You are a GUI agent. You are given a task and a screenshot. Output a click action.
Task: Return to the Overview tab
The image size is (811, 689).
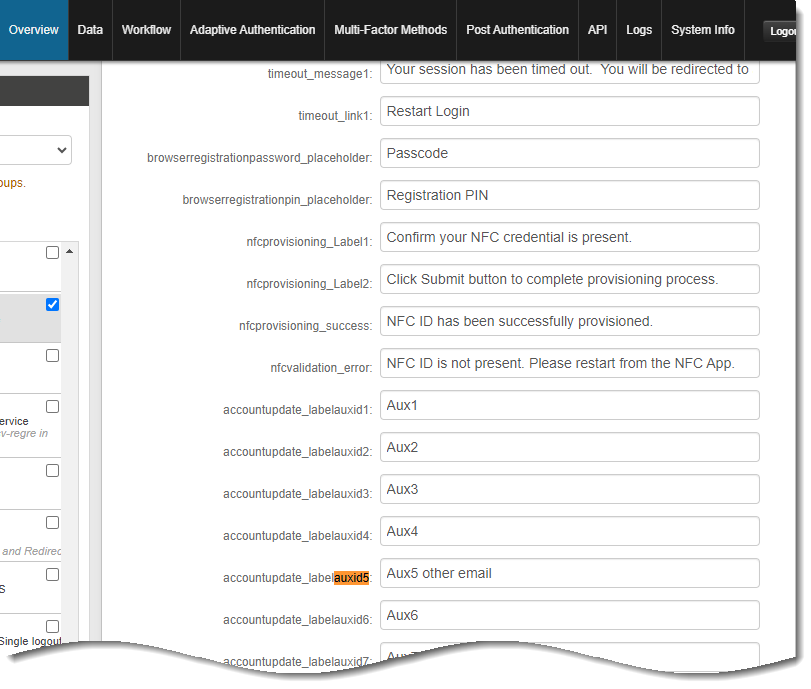click(33, 30)
